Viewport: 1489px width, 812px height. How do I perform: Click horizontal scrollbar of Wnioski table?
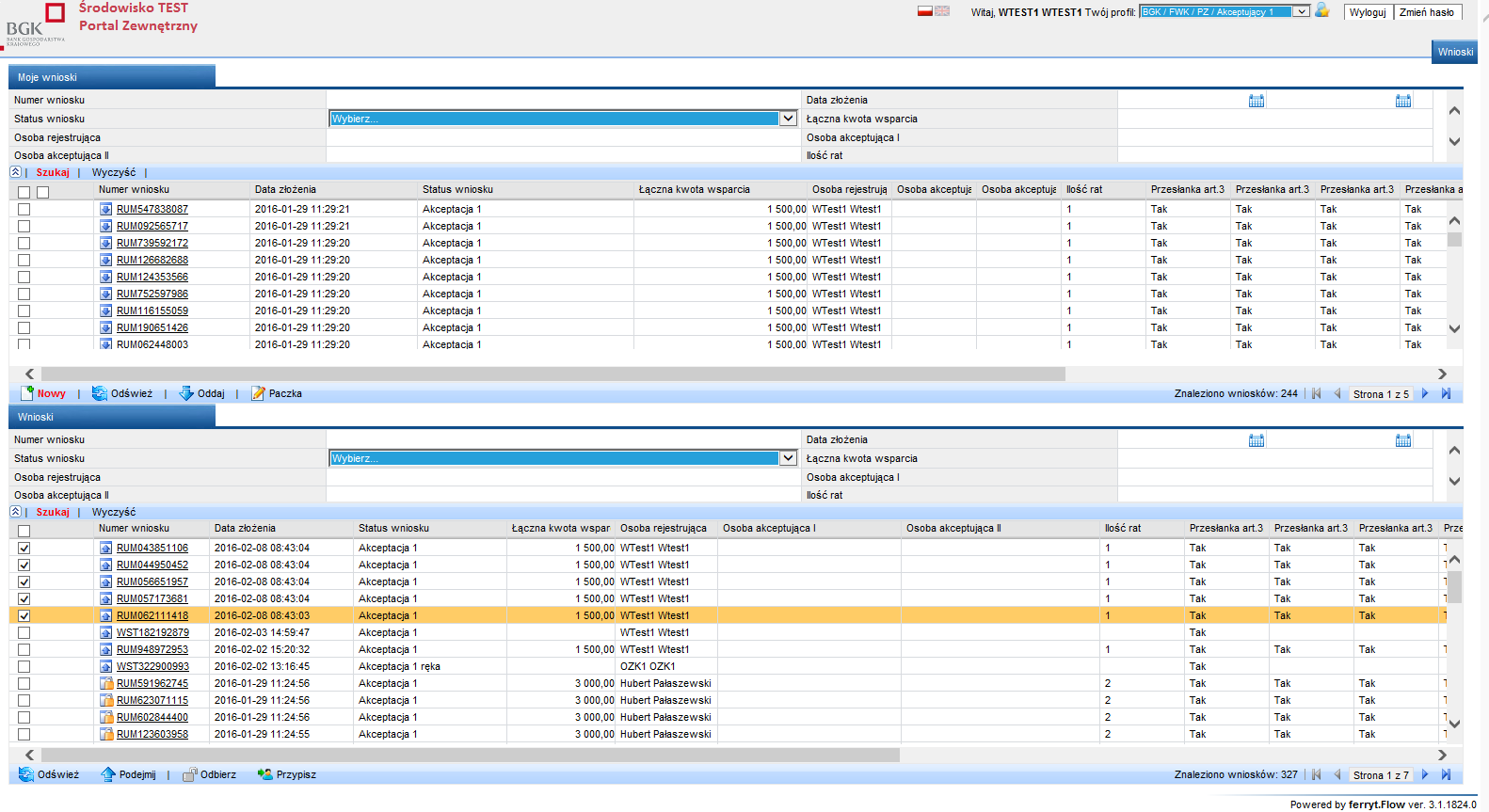coord(471,755)
